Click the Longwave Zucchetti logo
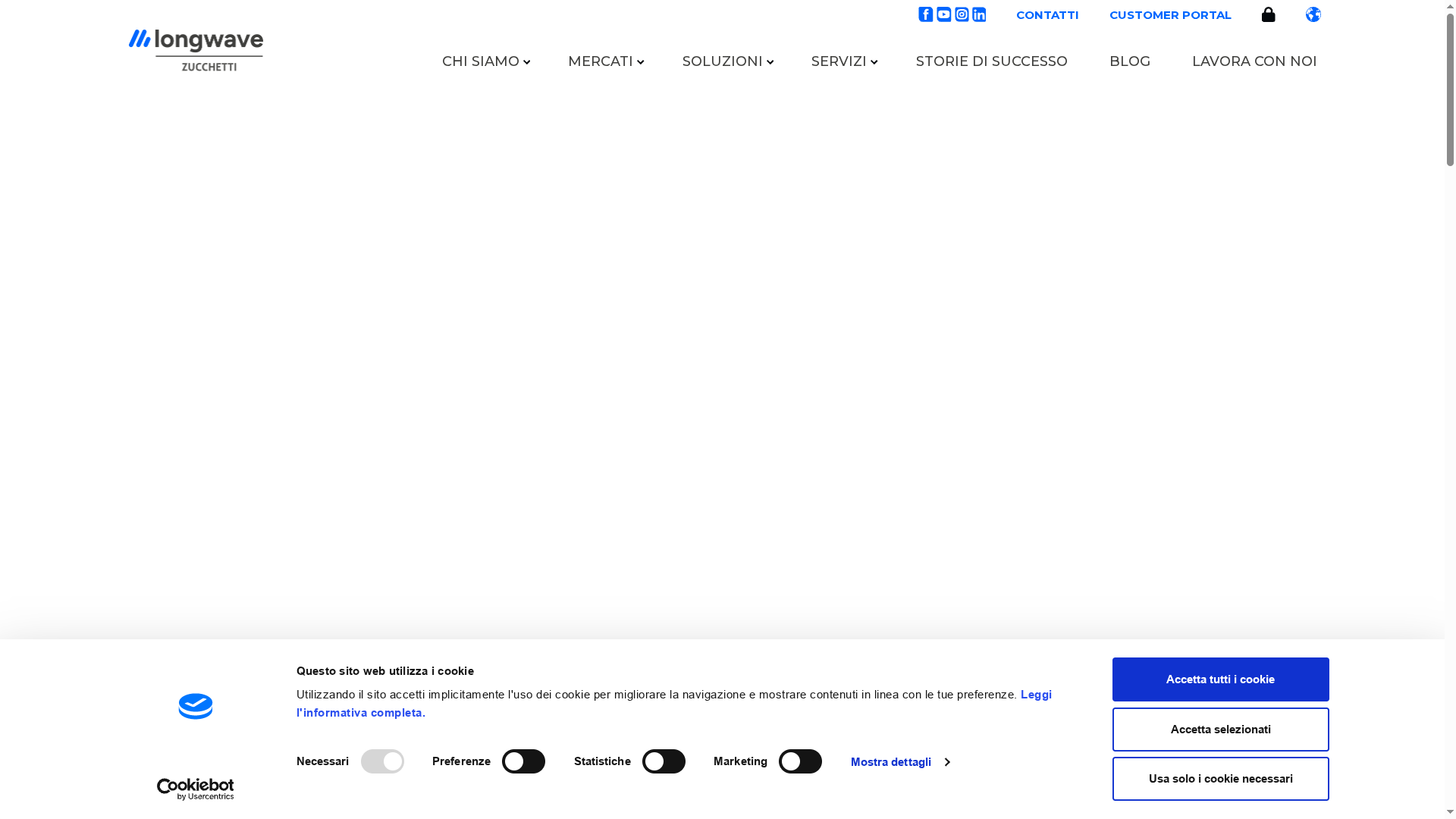The height and width of the screenshot is (819, 1456). [196, 49]
